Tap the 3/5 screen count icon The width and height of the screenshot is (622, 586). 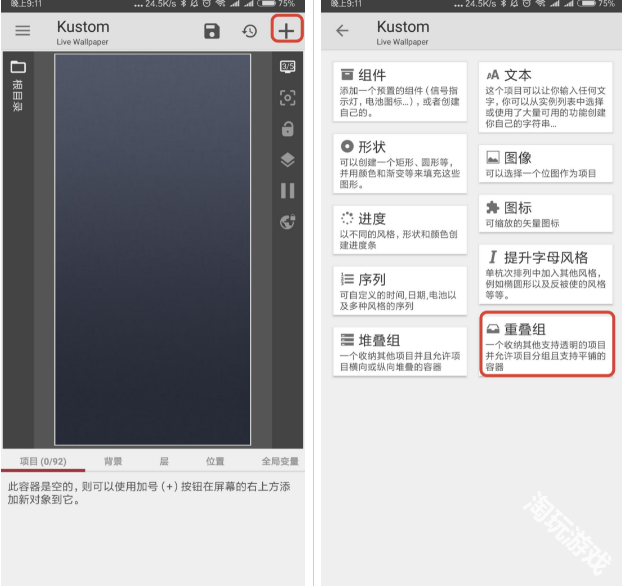287,67
